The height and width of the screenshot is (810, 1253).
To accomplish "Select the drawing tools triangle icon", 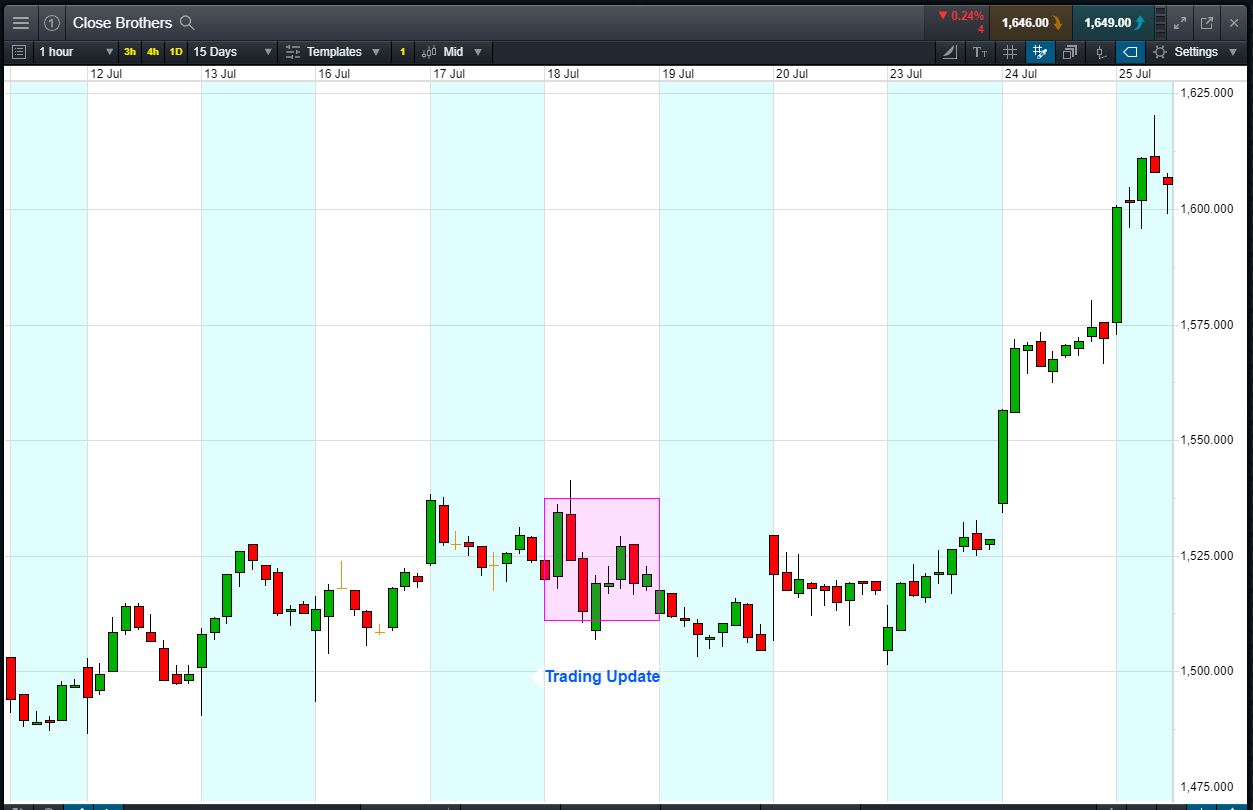I will 950,51.
